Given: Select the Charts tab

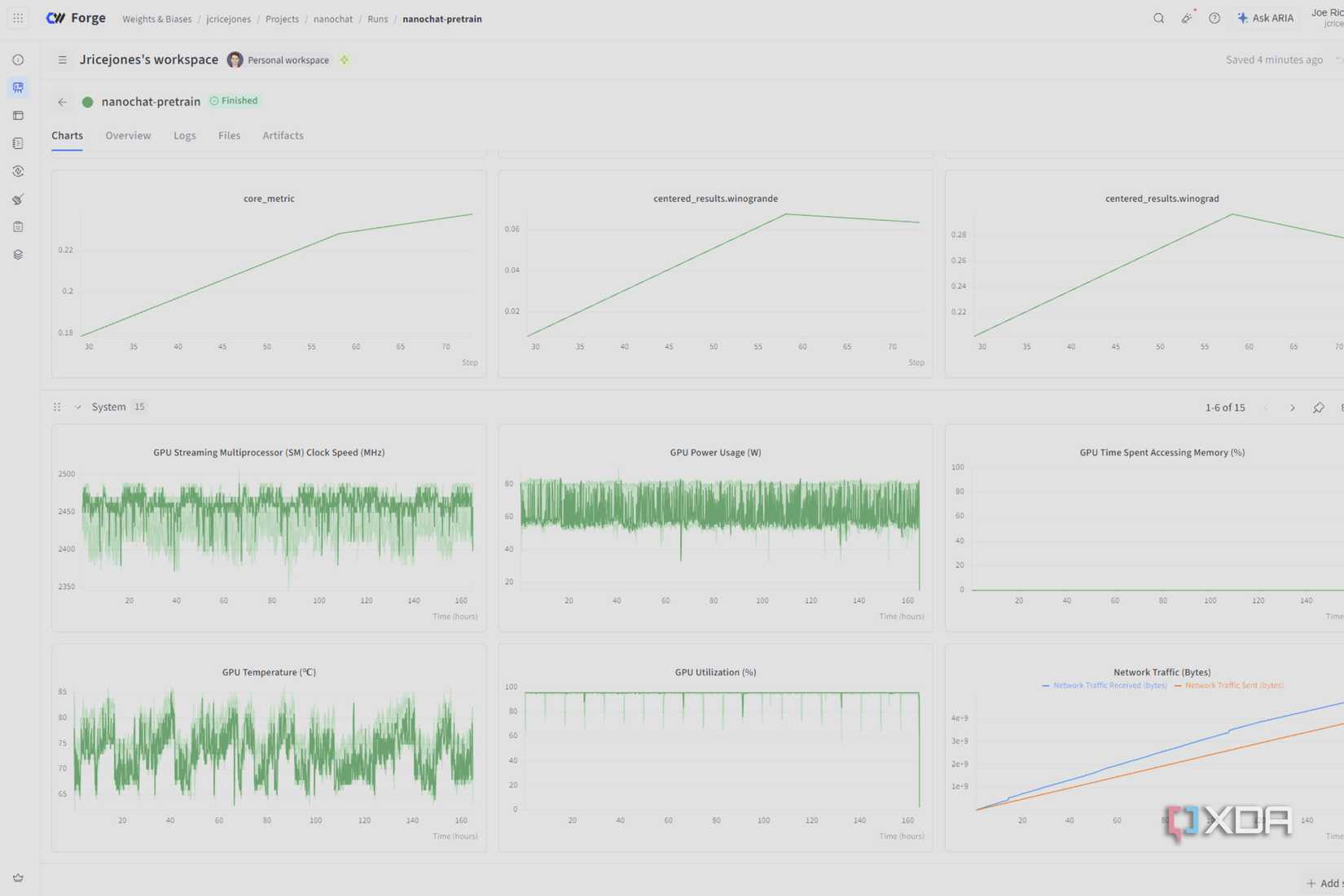Looking at the screenshot, I should click(67, 135).
